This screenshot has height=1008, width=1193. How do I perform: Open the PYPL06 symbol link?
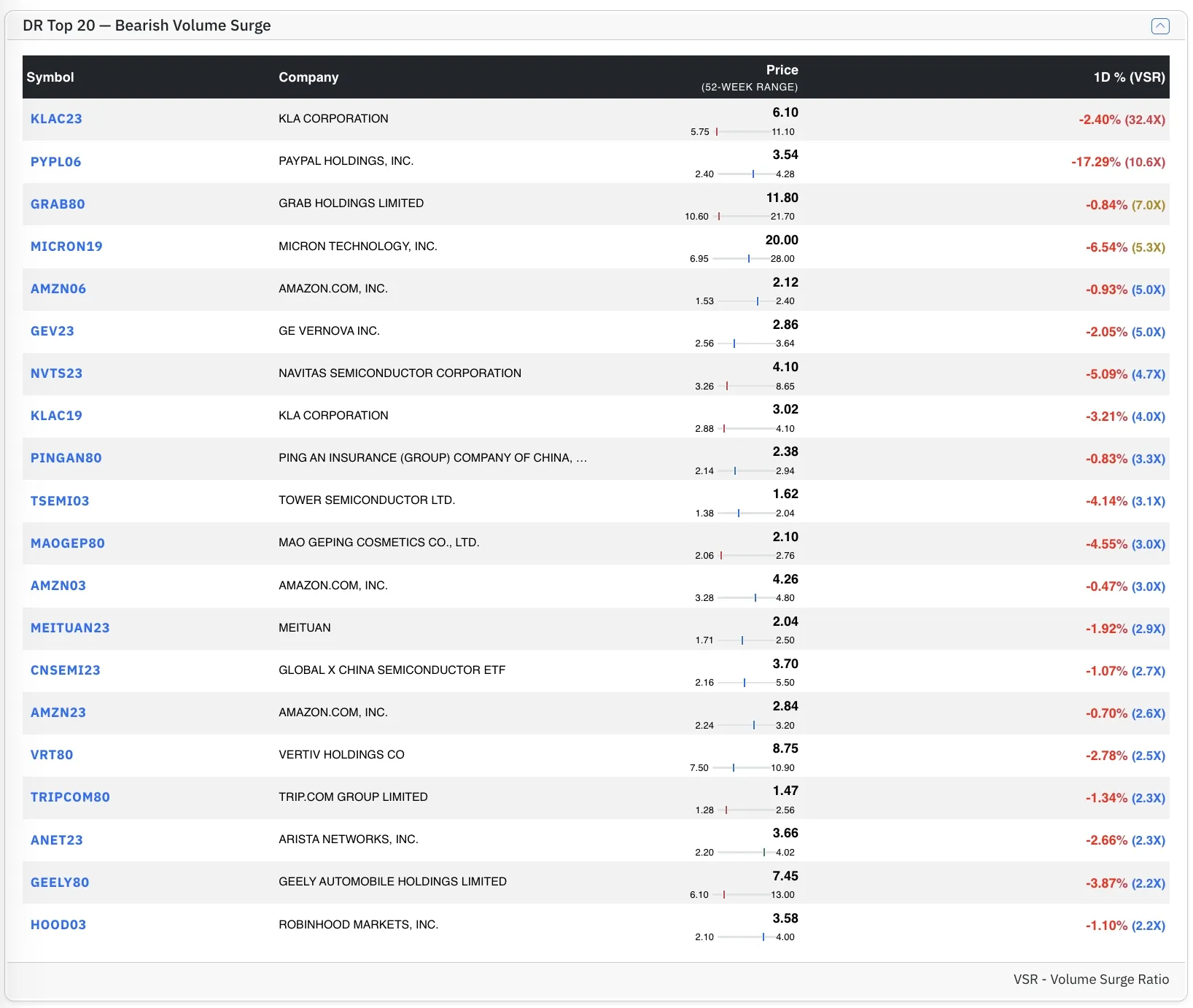55,162
